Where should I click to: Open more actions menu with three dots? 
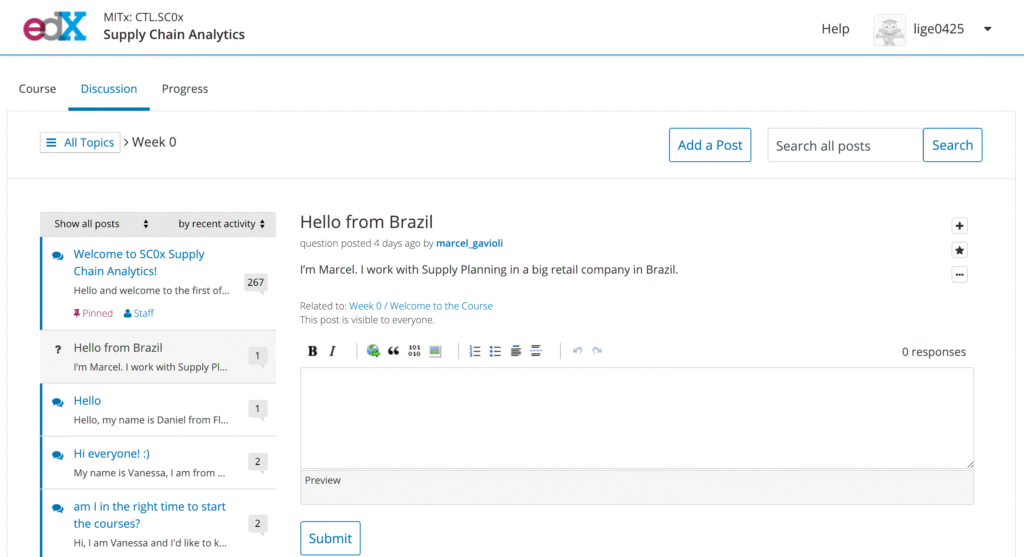coord(960,275)
